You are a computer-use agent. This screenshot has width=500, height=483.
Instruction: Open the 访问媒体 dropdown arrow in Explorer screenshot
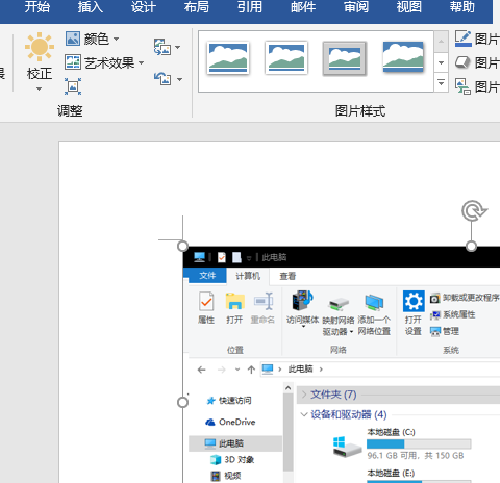(x=303, y=327)
